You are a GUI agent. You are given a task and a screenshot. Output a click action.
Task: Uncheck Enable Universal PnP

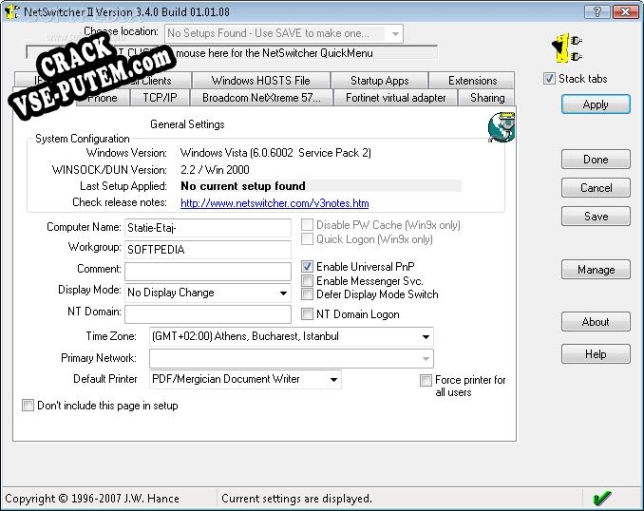click(x=307, y=267)
